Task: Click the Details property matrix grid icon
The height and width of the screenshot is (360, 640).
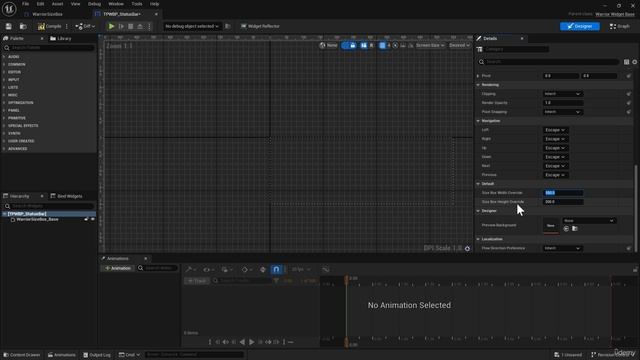Action: (626, 62)
